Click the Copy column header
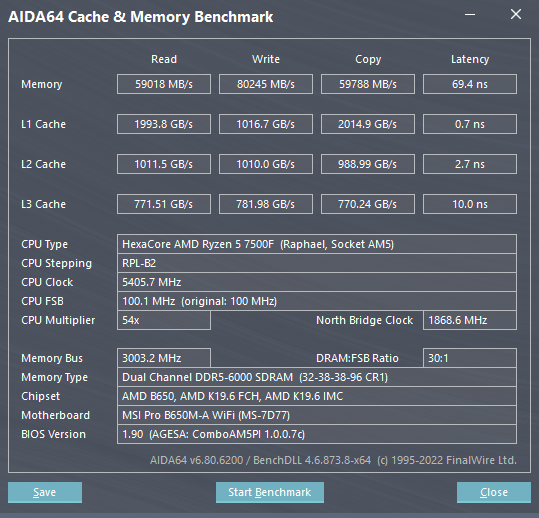 click(368, 59)
